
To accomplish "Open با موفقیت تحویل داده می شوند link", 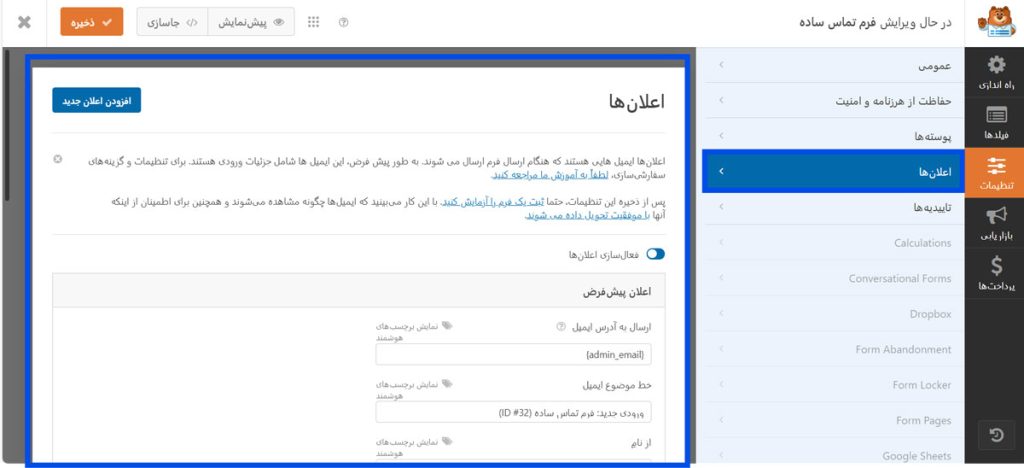I will point(586,215).
